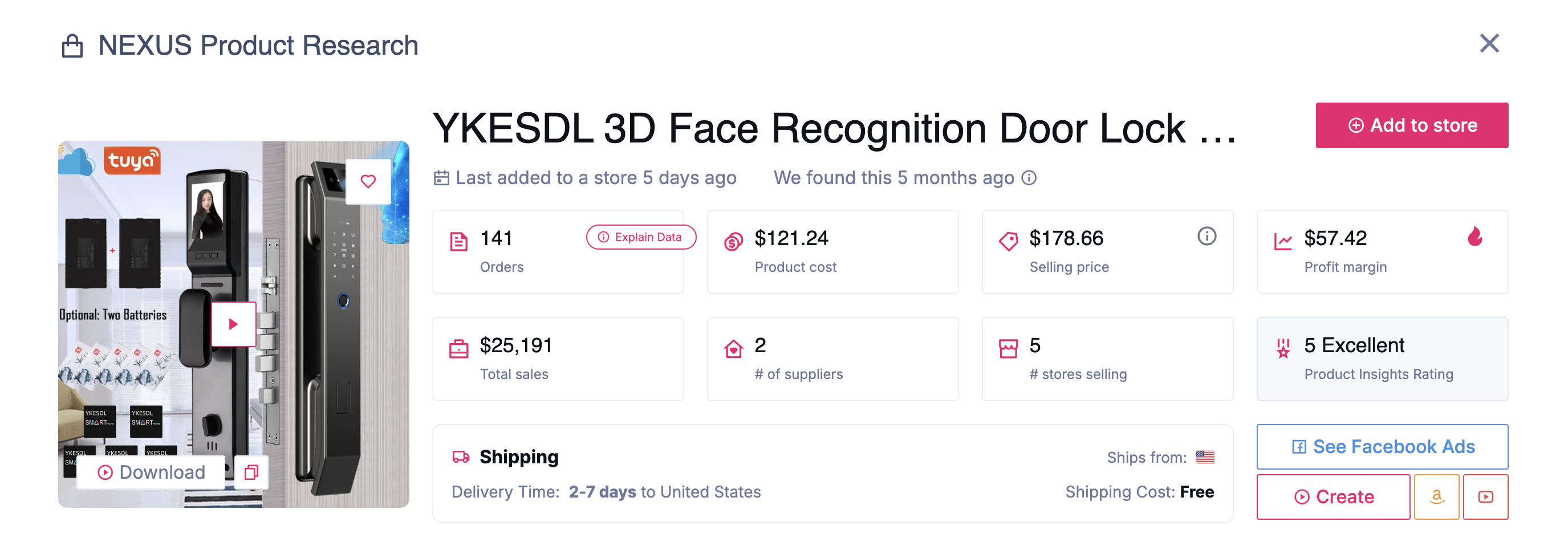Click the Add to store button
Screen dimensions: 1568x538
1412,125
